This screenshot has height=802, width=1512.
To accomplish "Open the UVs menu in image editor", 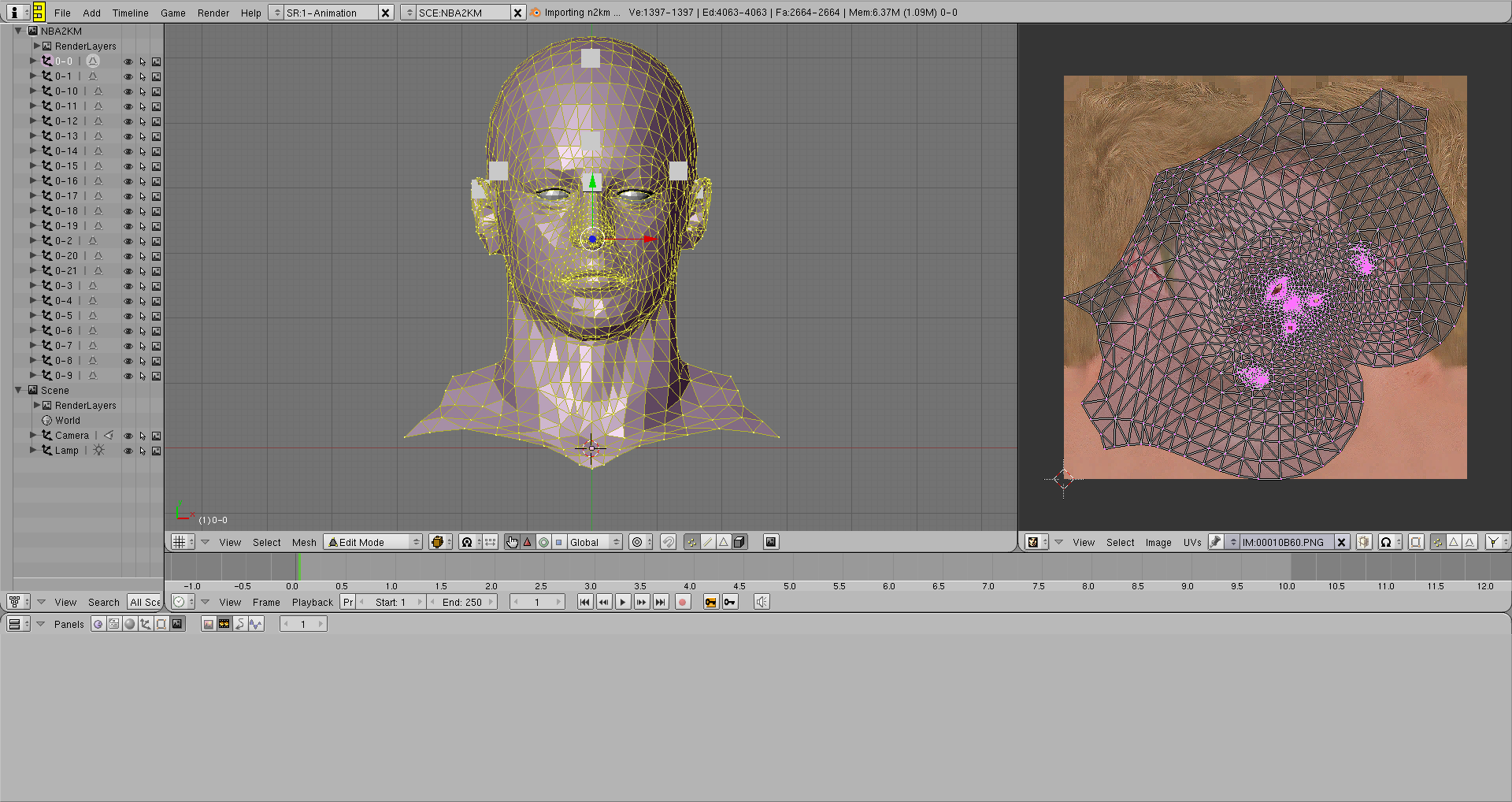I will pos(1191,542).
